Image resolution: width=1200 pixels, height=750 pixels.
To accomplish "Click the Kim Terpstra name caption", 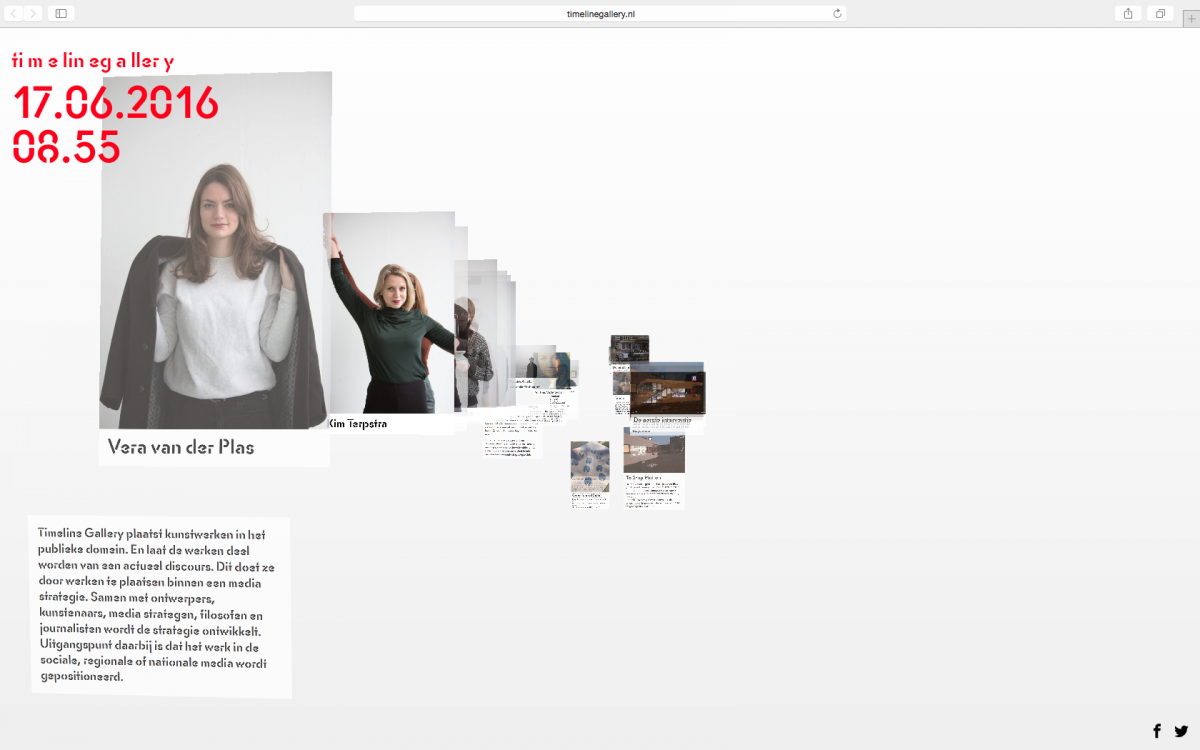I will click(358, 424).
